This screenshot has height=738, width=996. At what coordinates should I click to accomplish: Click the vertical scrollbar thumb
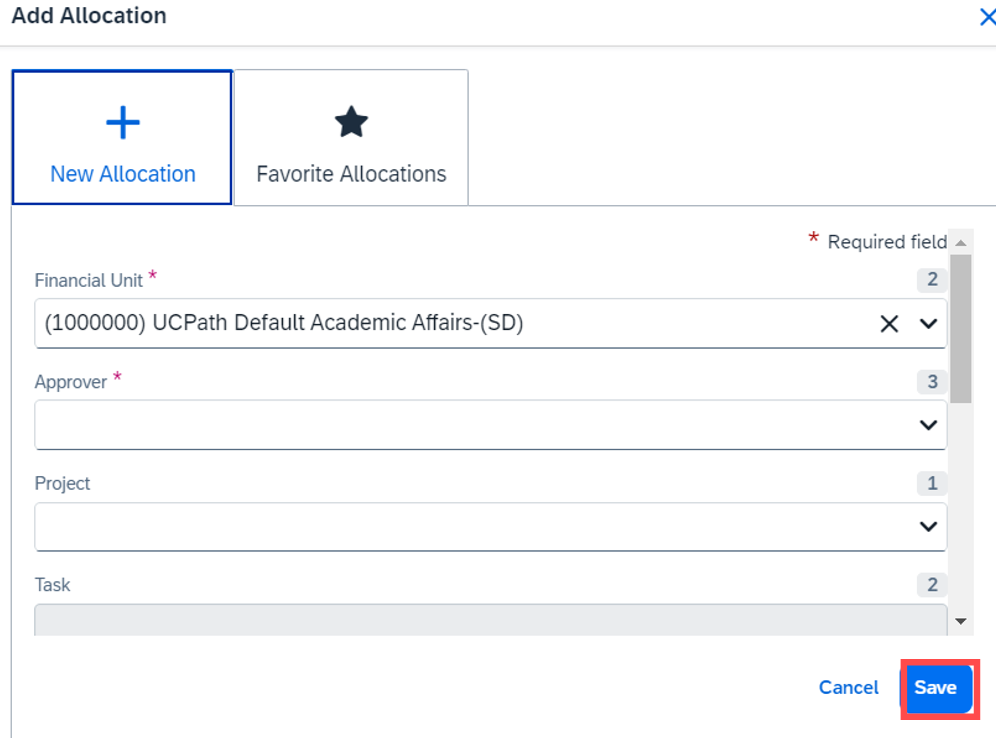click(961, 328)
